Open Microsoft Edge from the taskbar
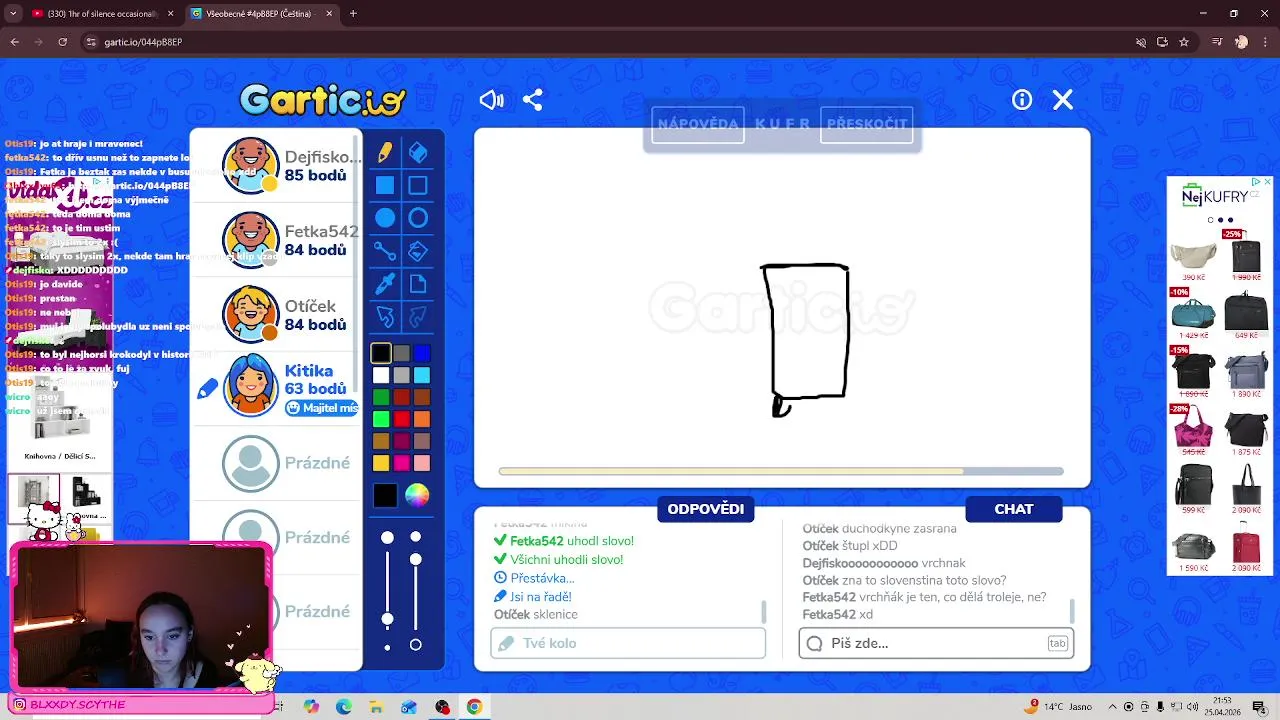Screen dimensions: 1280x720 coord(344,707)
